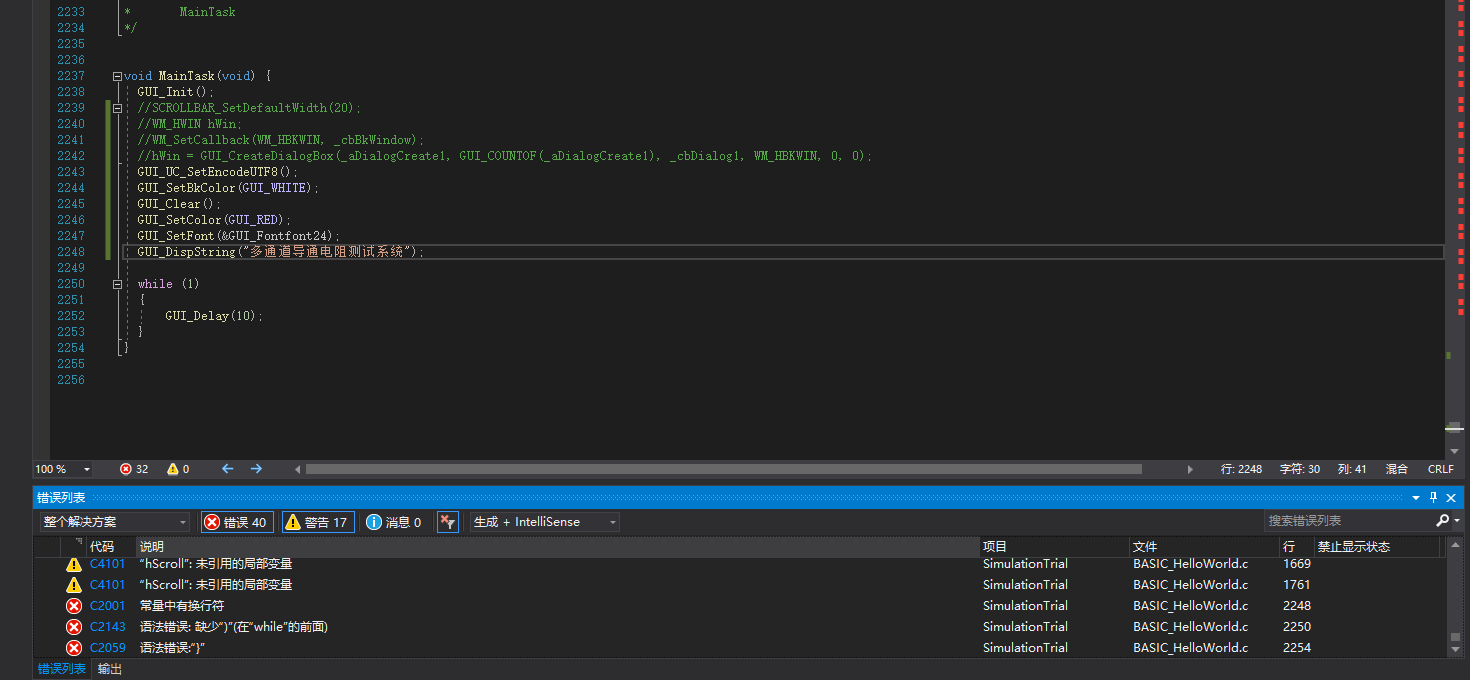Open the C4101 link on line 1761 row
1470x680 pixels.
pos(108,585)
